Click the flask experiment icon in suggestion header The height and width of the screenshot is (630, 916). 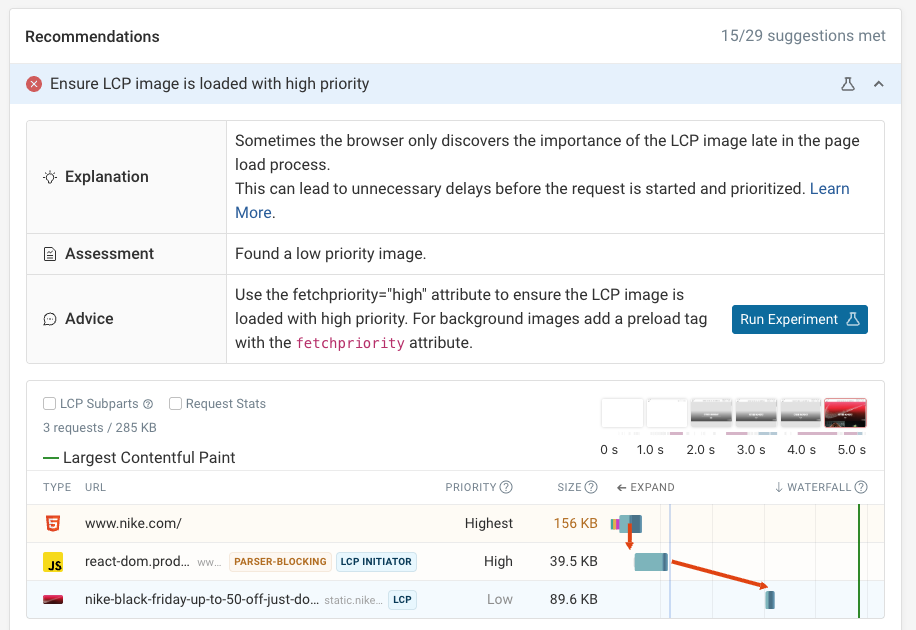848,84
